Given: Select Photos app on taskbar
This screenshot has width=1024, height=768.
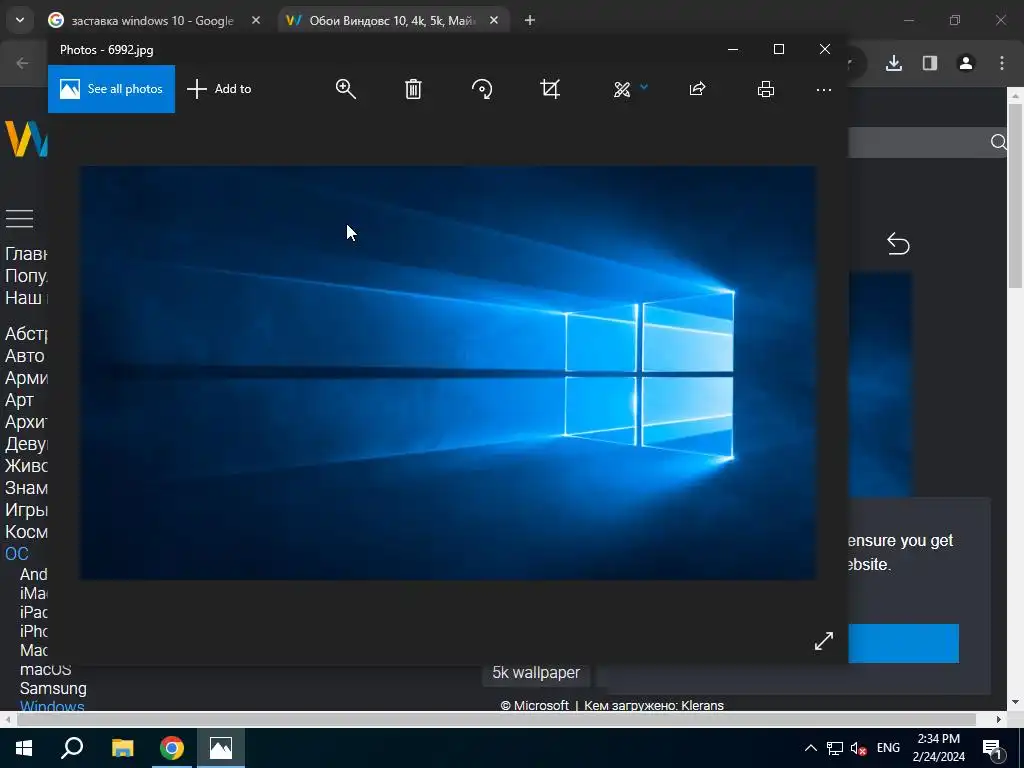Looking at the screenshot, I should [x=221, y=748].
